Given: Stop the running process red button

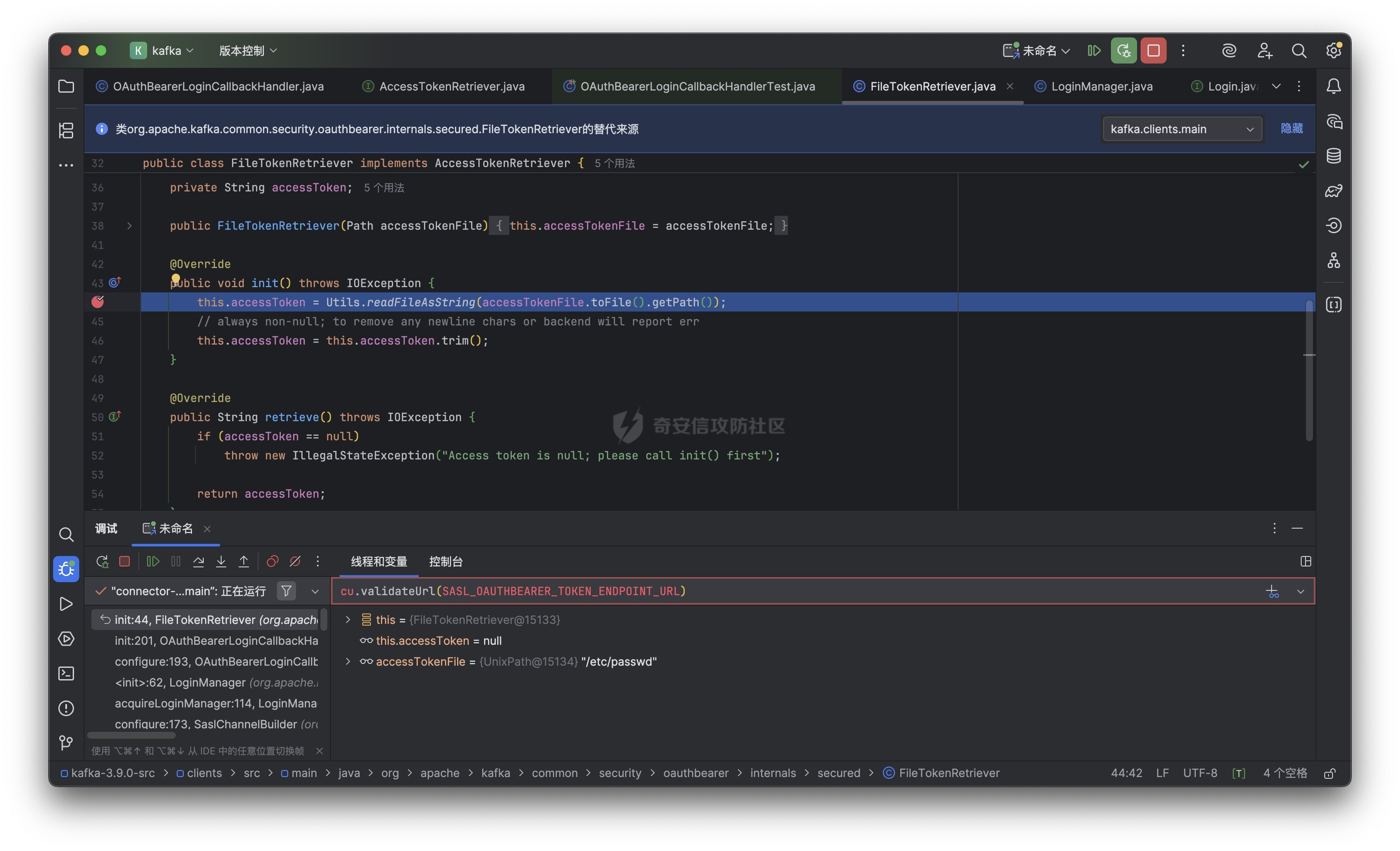Looking at the screenshot, I should (1153, 50).
